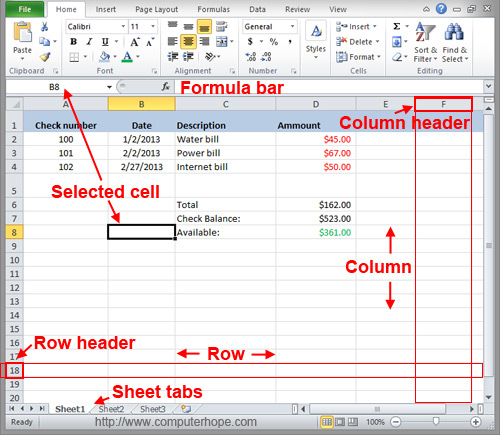Click the Fill Color paint bucket
Viewport: 500px width, 435px height.
(x=105, y=57)
